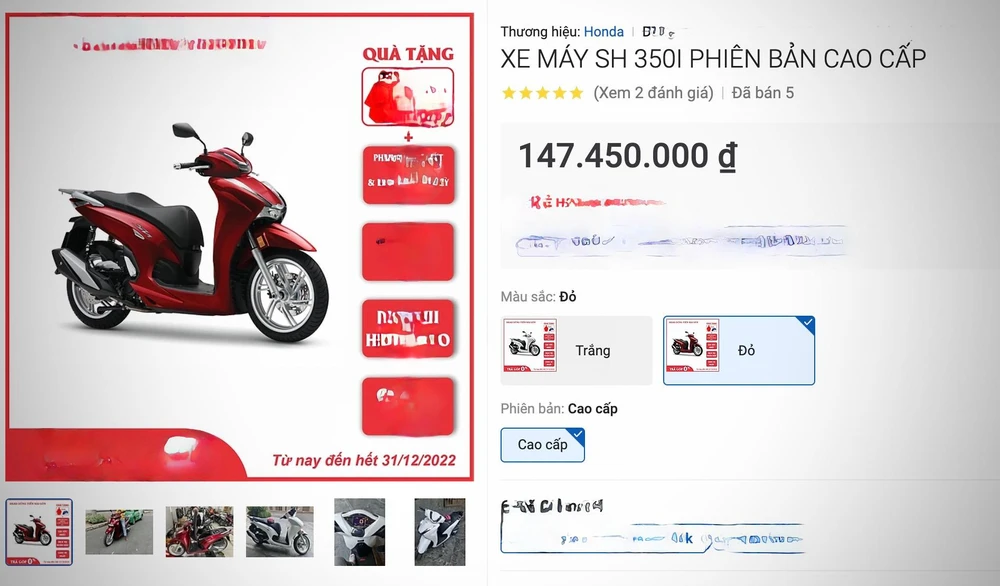This screenshot has height=586, width=1000.
Task: Click the five-star rating icons
Action: [543, 93]
